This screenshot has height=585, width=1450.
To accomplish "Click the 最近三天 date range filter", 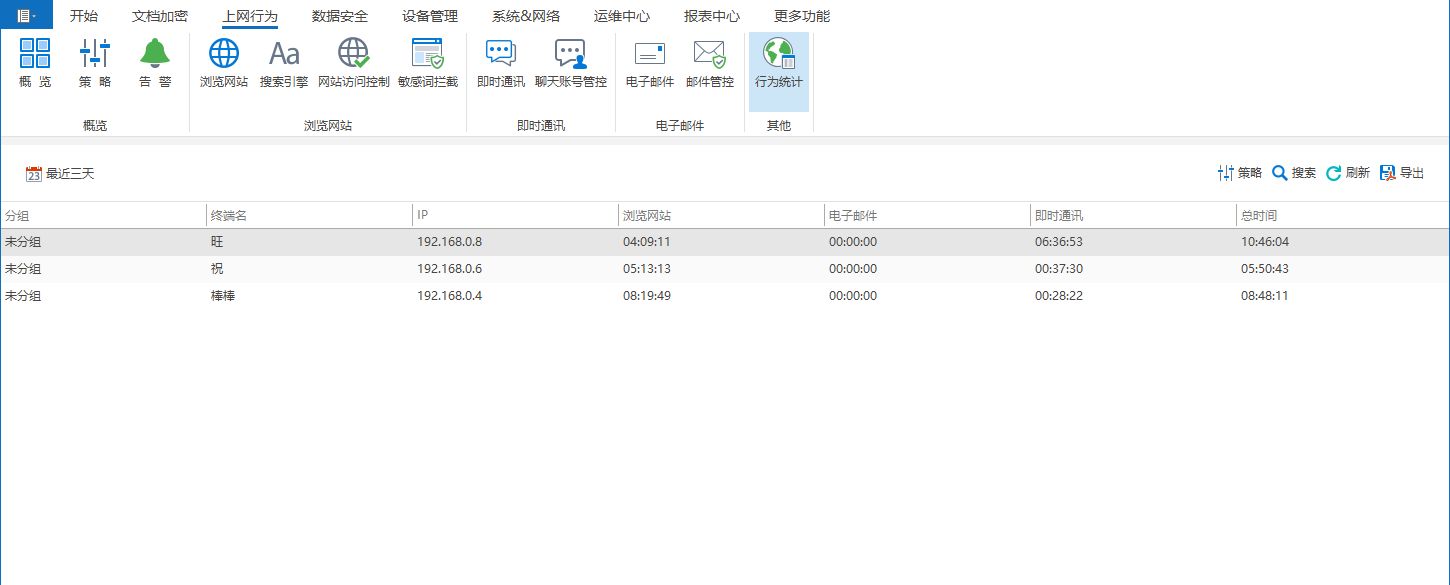I will coord(60,174).
